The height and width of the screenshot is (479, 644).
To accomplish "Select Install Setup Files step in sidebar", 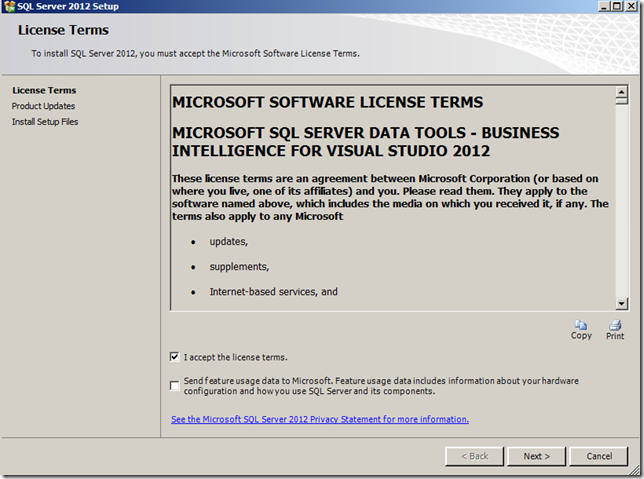I will click(45, 122).
